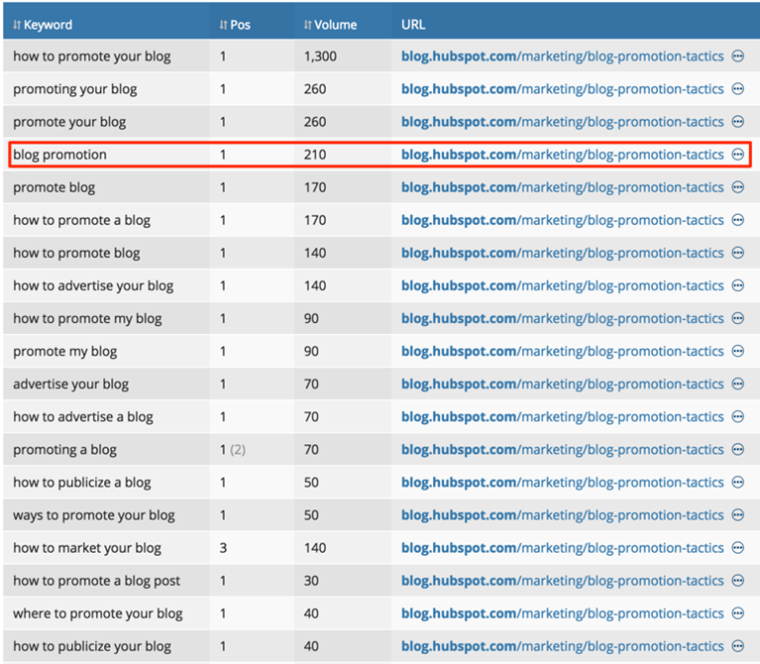Select keyword 'how to market your blog'
The width and height of the screenshot is (760, 664).
[87, 548]
